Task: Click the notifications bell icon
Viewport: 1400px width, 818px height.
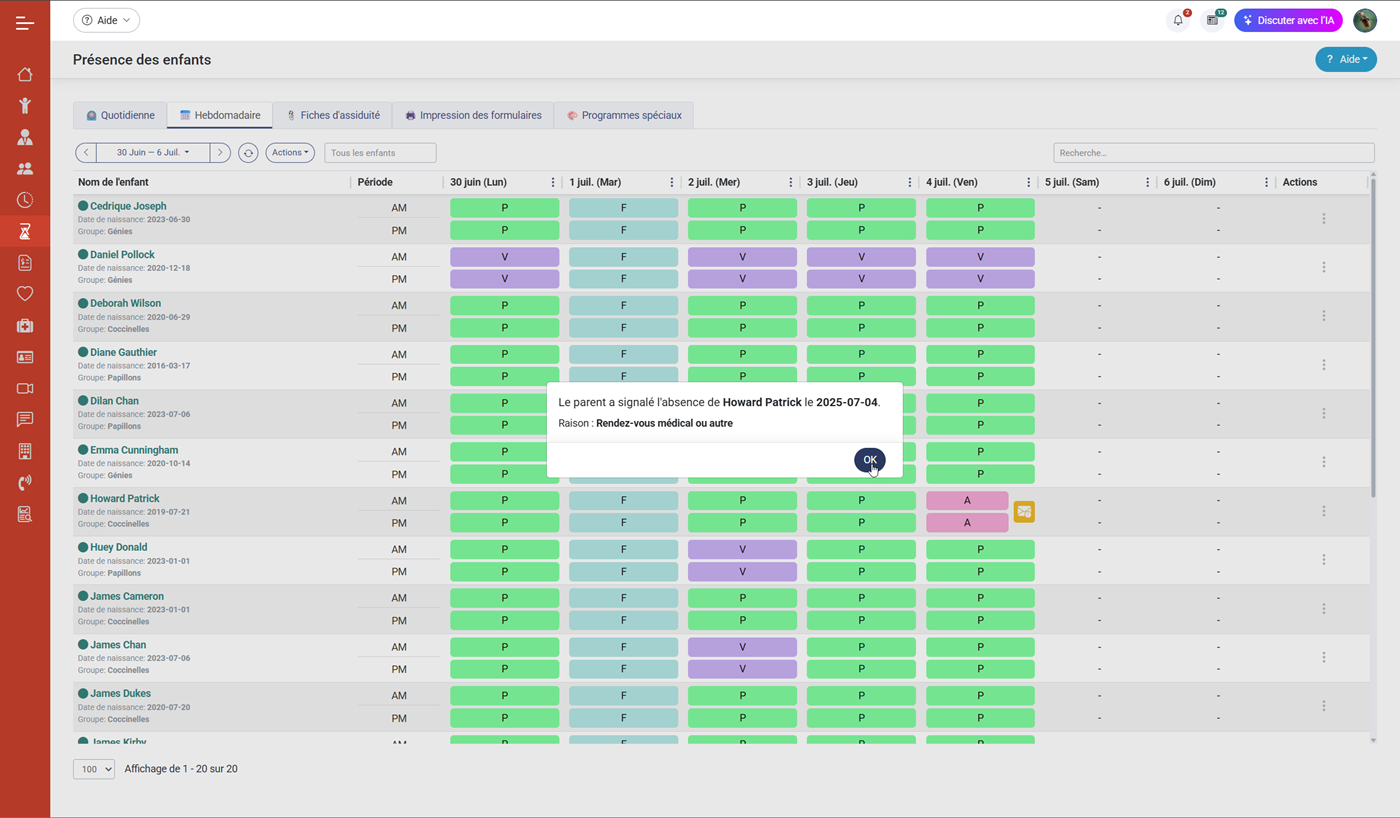Action: pos(1178,20)
